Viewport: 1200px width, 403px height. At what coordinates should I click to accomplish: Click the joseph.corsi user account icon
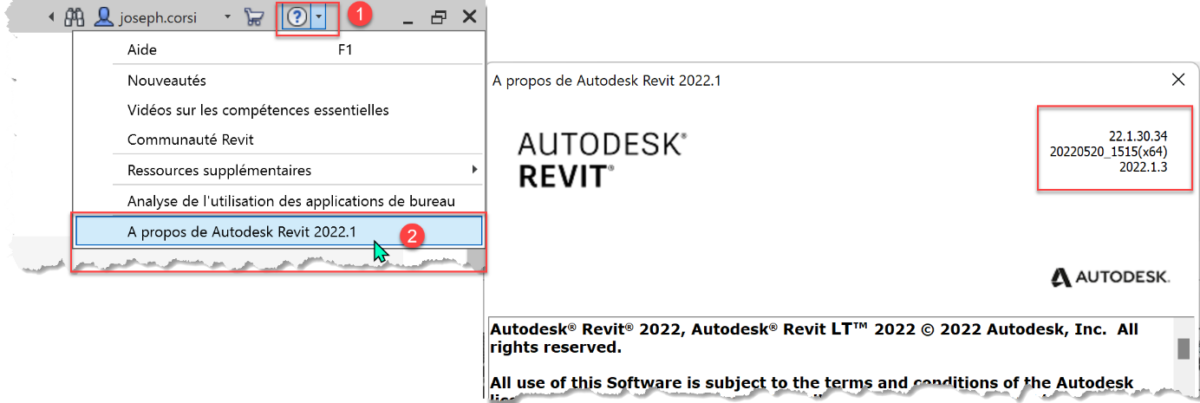102,17
